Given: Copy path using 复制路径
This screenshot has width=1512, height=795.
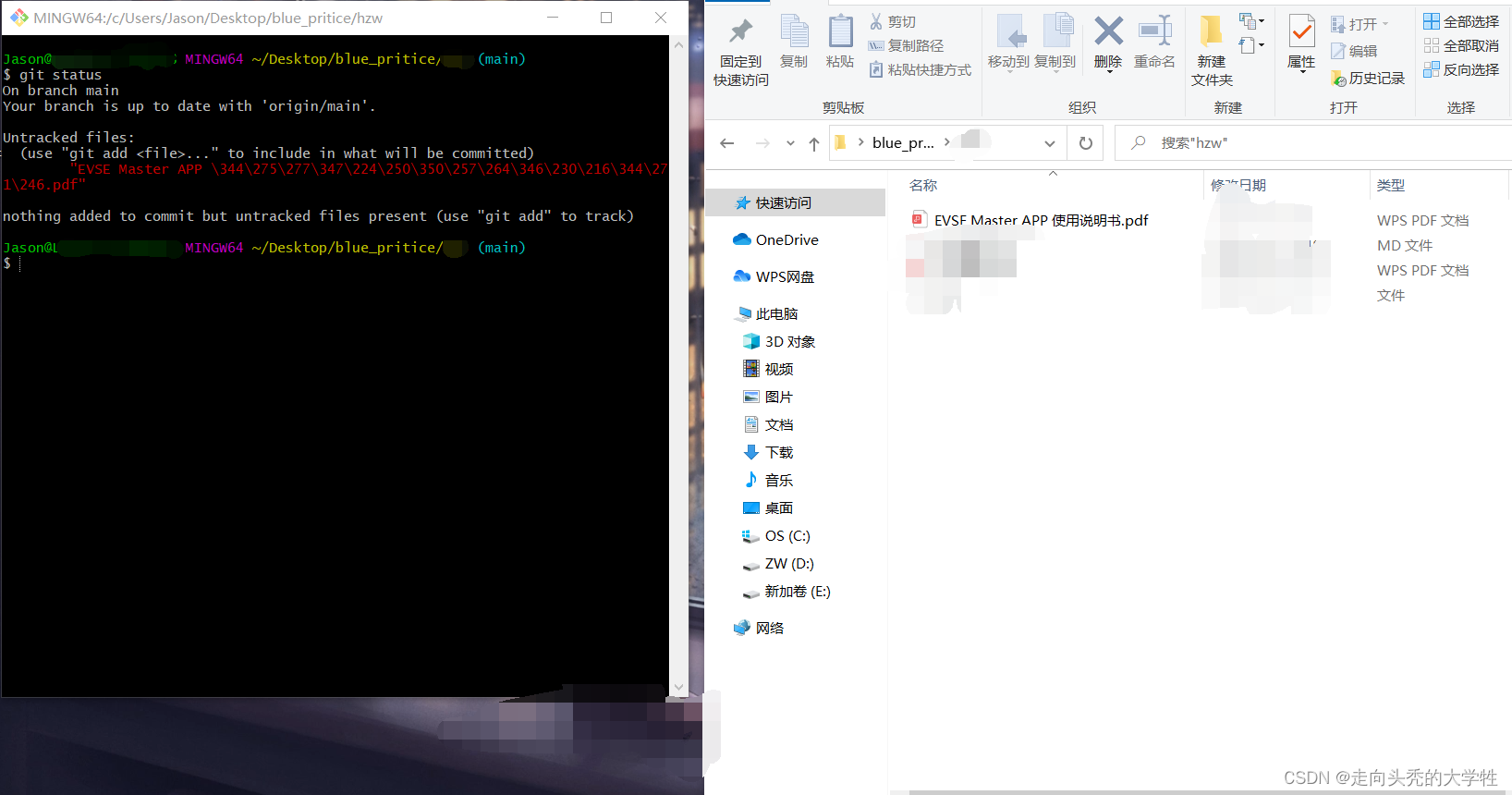Looking at the screenshot, I should point(906,45).
